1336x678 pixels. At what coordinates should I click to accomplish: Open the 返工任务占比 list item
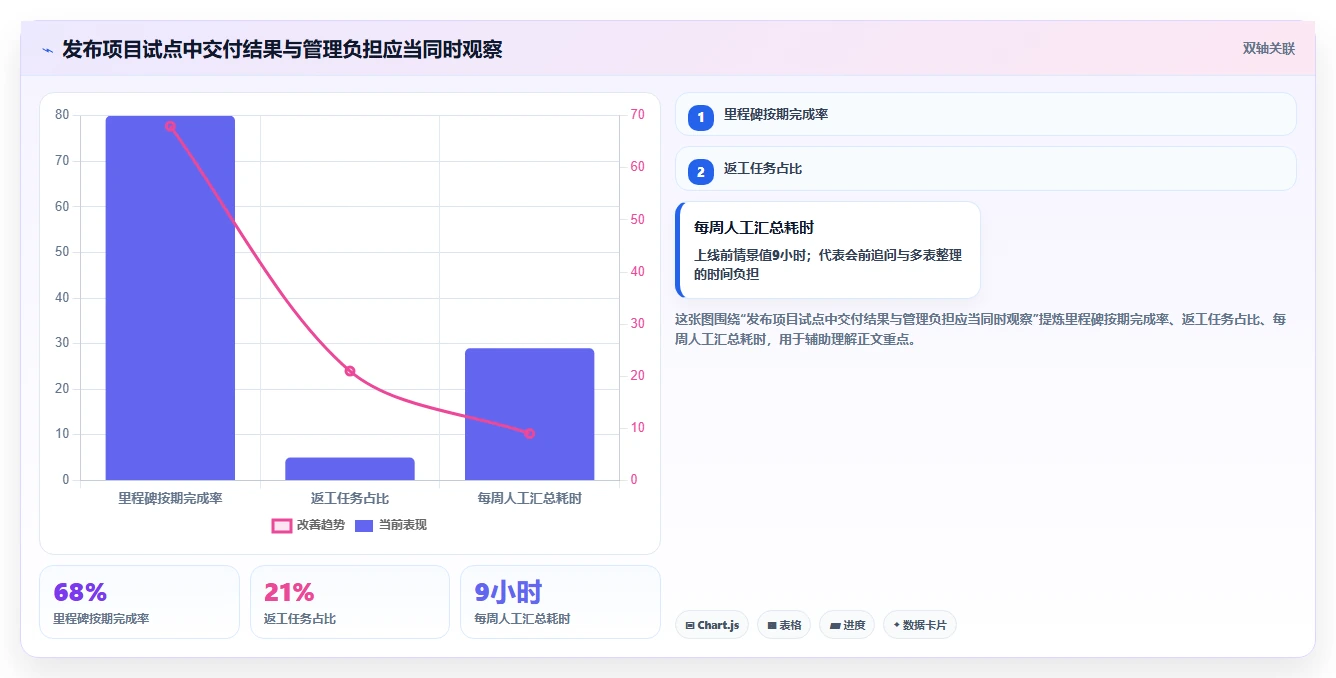tap(986, 168)
